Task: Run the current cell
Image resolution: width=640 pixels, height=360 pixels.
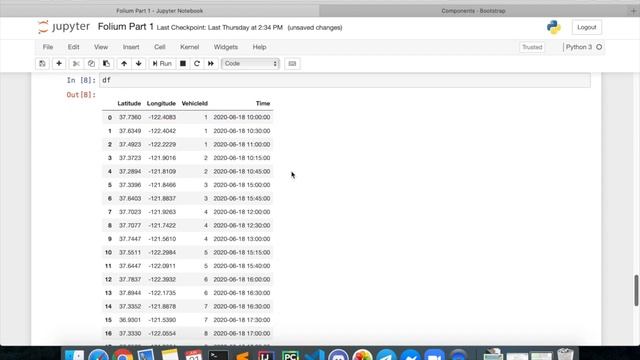Action: pyautogui.click(x=162, y=64)
